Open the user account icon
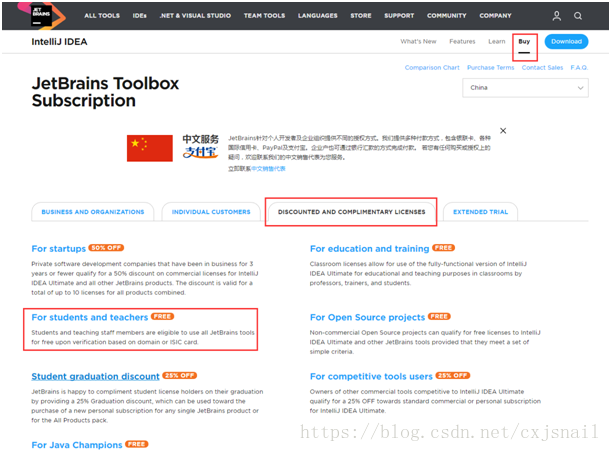The image size is (611, 452). [x=556, y=16]
